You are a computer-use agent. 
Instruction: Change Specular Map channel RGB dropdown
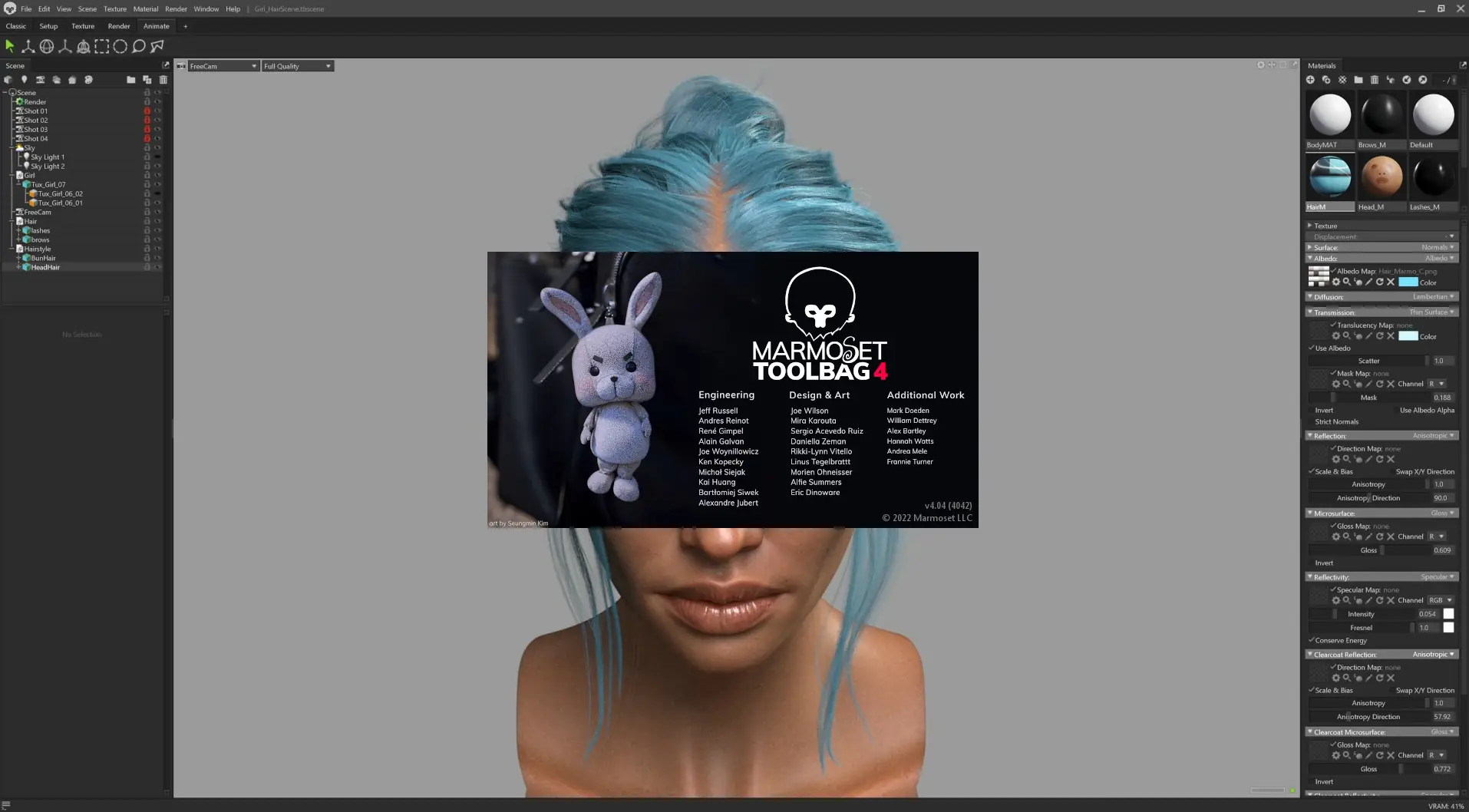coord(1440,600)
